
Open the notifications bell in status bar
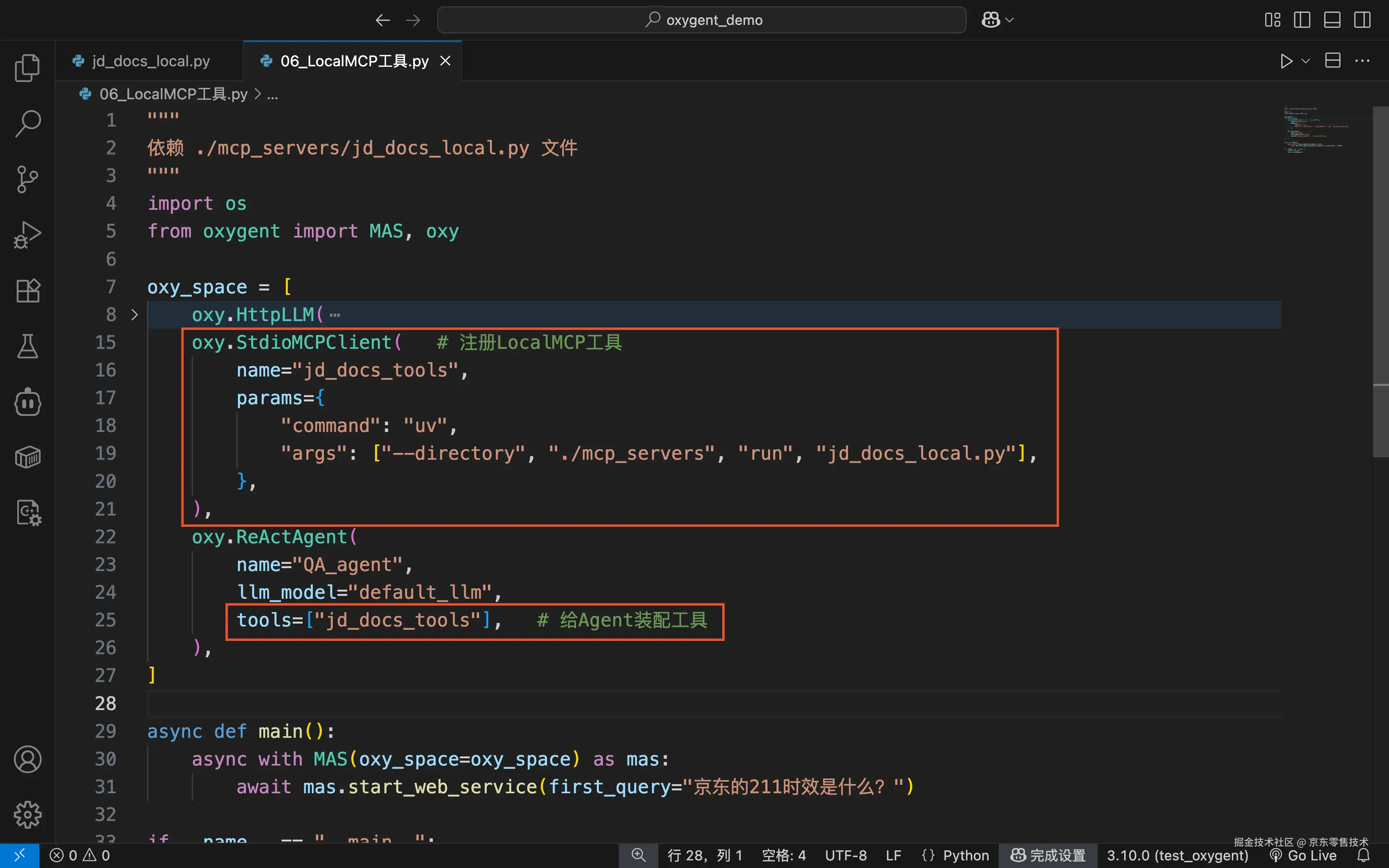[1363, 856]
